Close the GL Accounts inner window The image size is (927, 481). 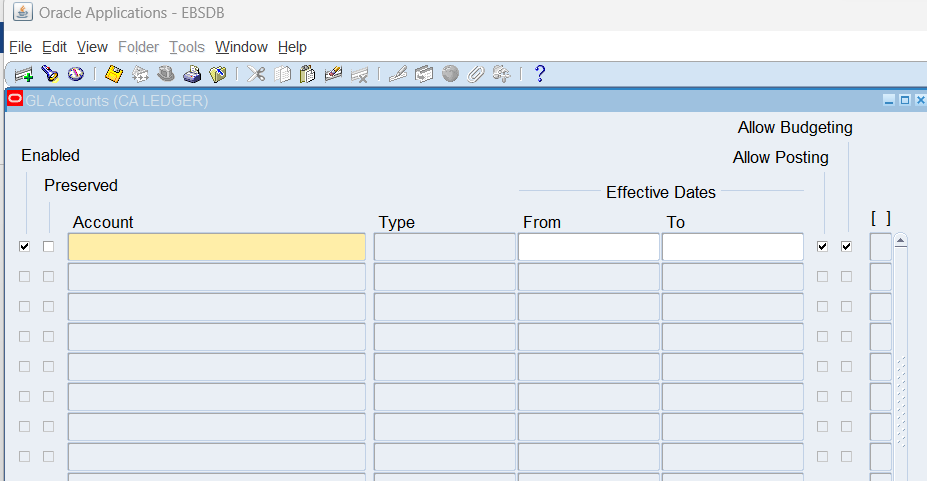point(920,100)
